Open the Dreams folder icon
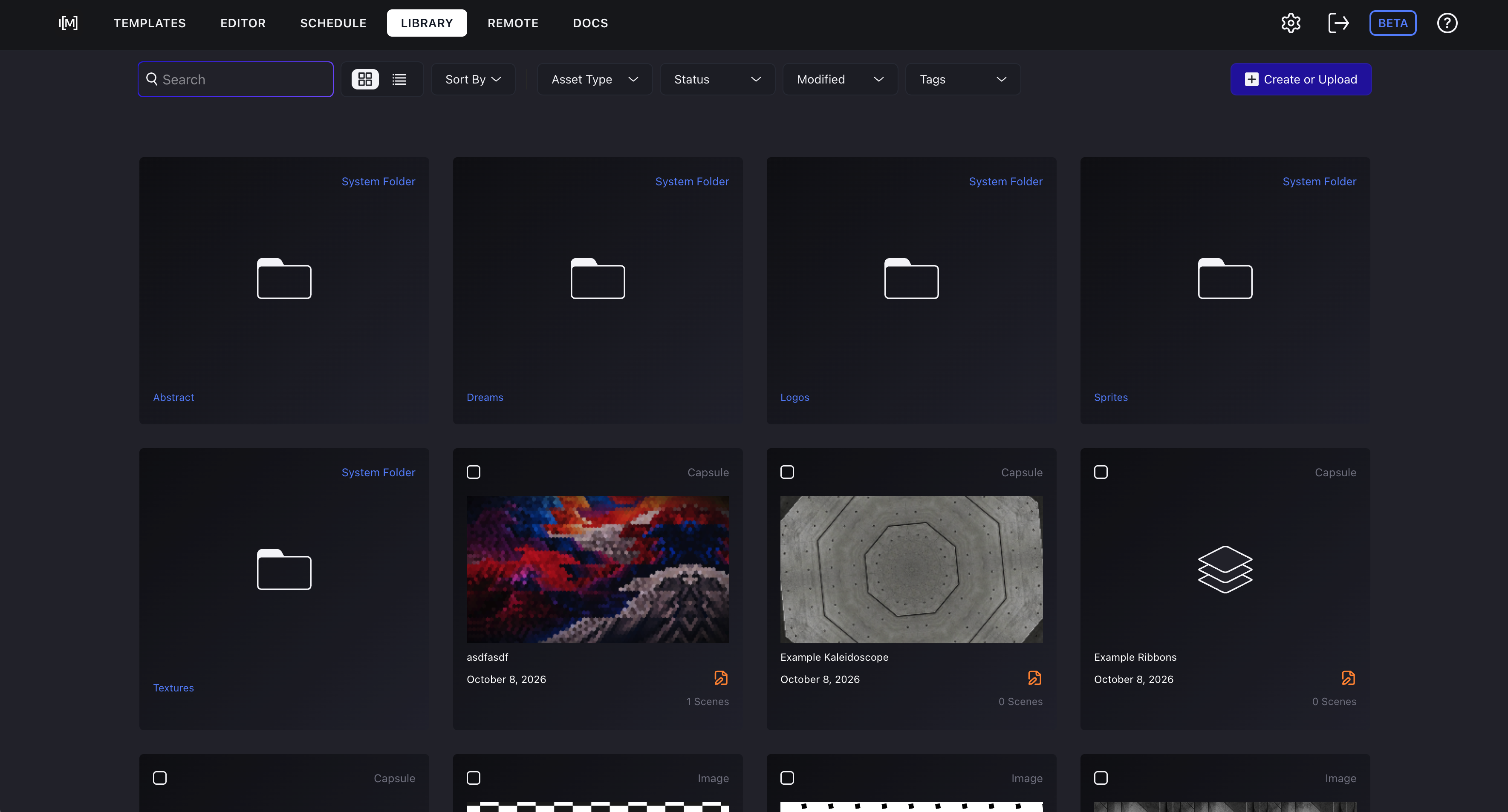 click(598, 279)
